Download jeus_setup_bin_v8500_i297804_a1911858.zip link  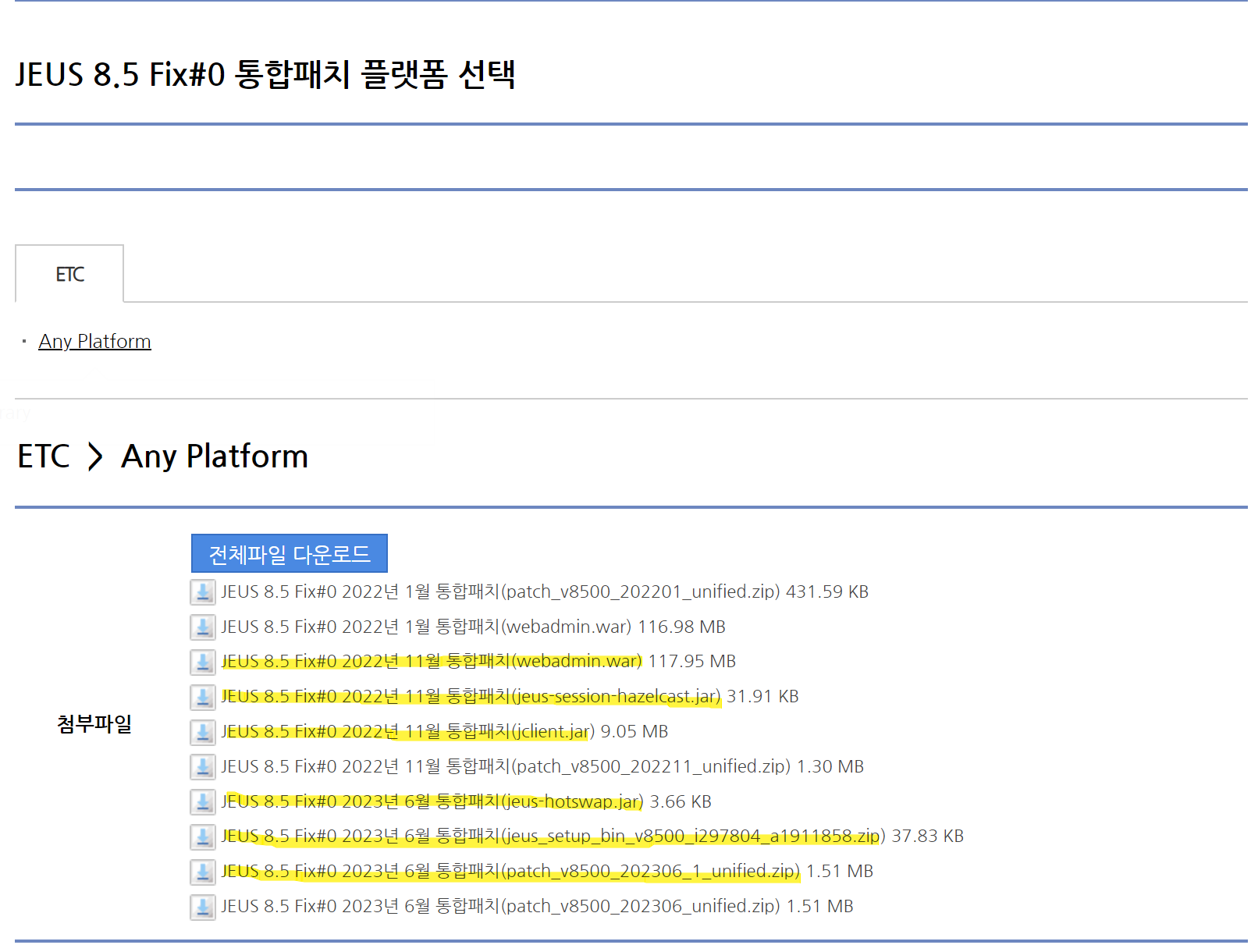coord(592,837)
